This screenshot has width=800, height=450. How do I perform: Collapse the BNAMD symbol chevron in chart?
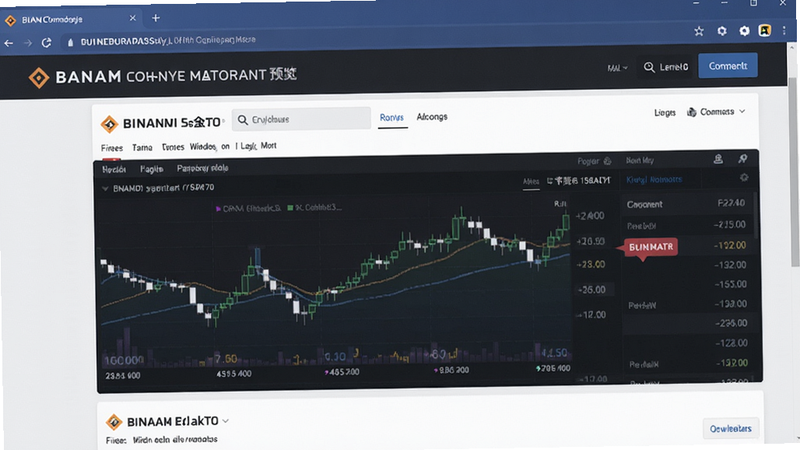click(x=105, y=189)
